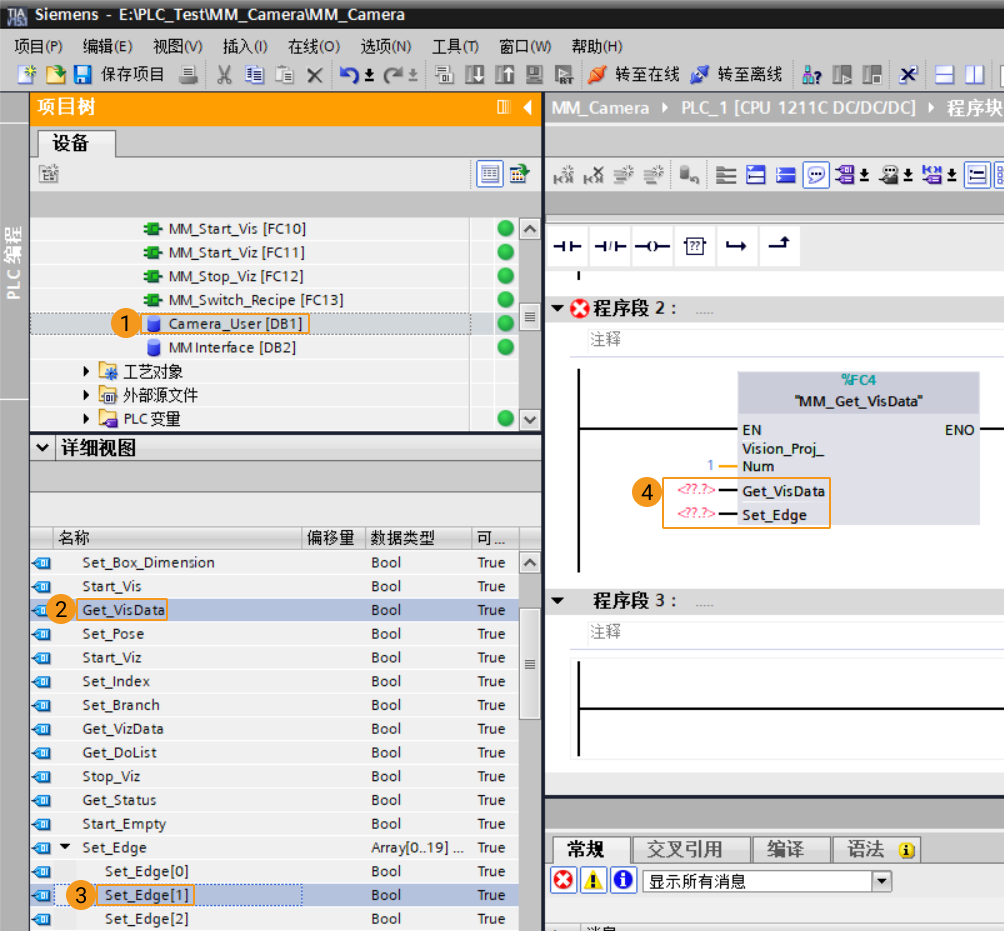Click the MM_Camera breadcrumb link
1004x931 pixels.
point(600,108)
